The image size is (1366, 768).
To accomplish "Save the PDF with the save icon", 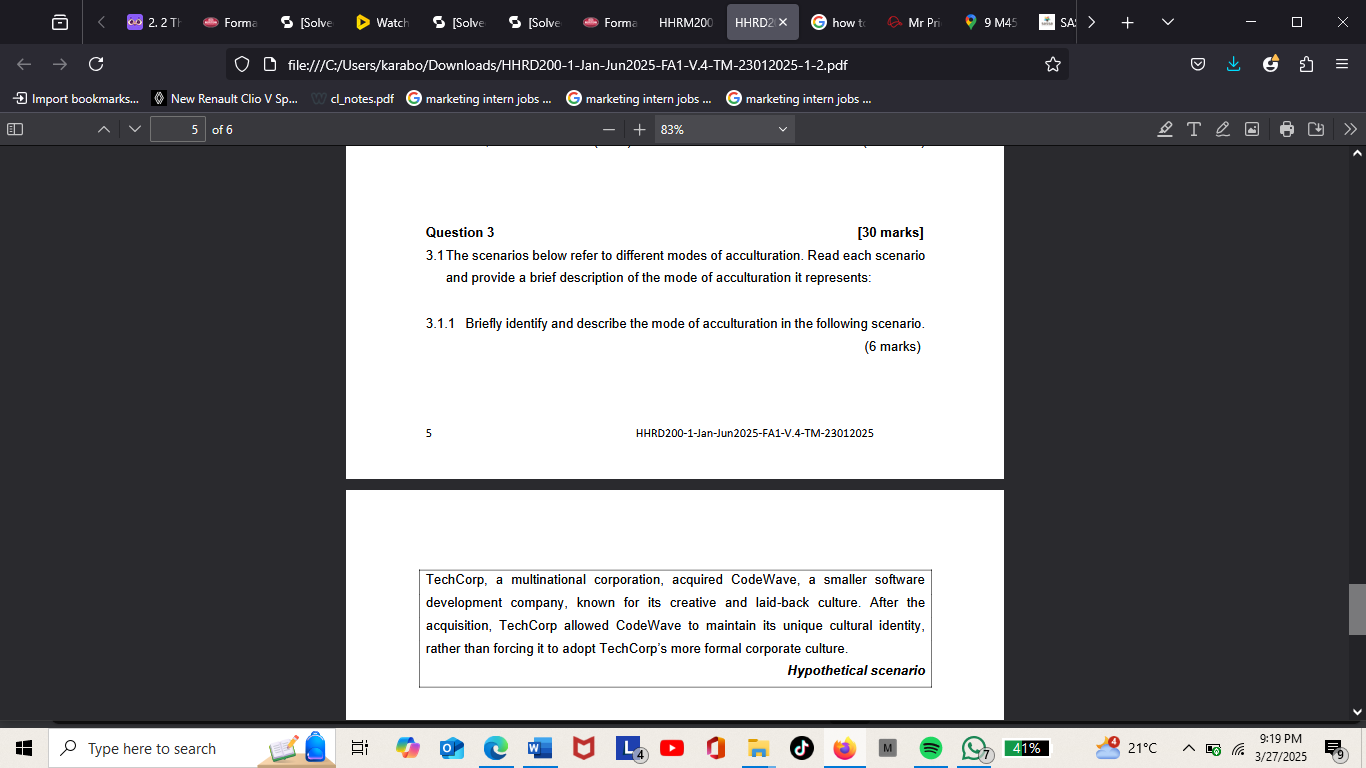I will pyautogui.click(x=1316, y=129).
